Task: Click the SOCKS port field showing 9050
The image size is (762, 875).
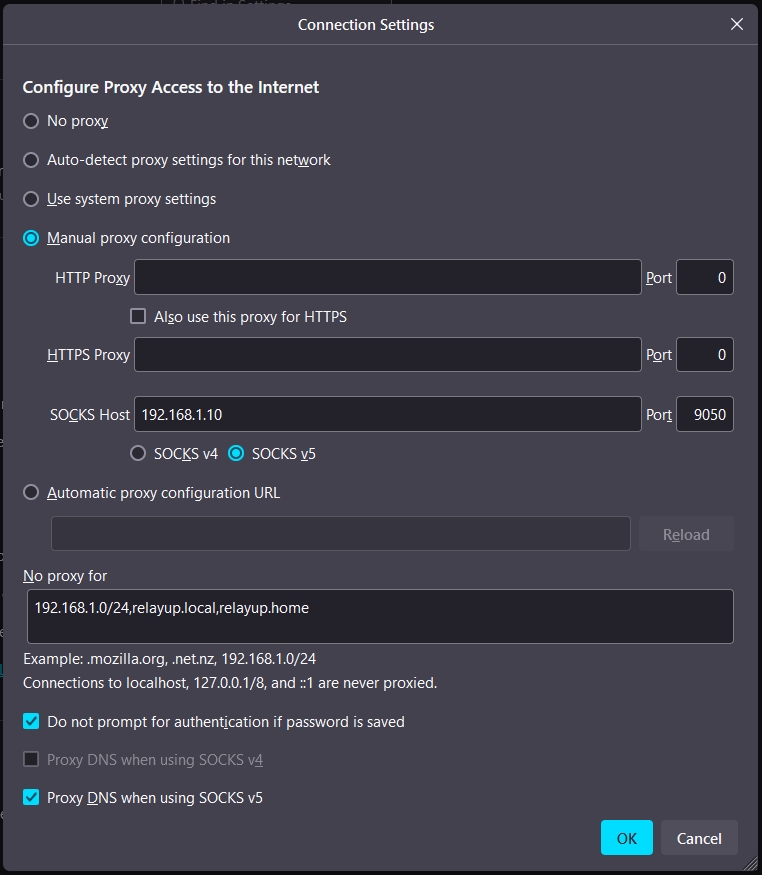Action: [704, 414]
